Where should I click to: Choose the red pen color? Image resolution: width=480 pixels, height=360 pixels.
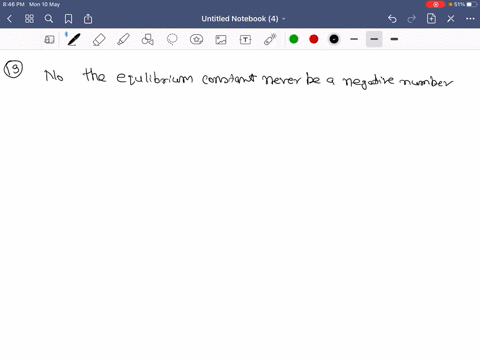coord(314,39)
